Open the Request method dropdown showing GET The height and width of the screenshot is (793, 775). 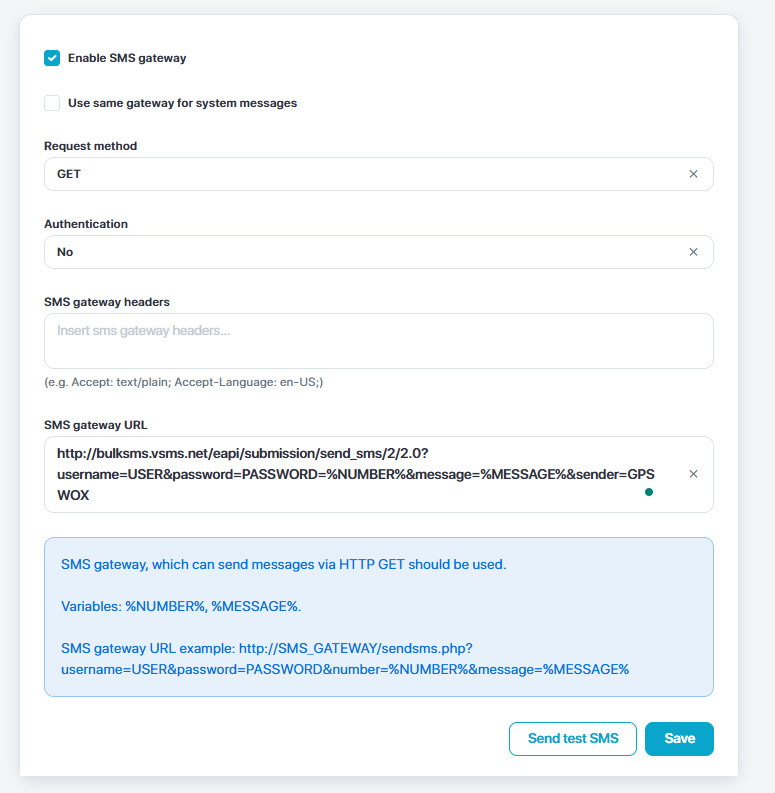(360, 174)
